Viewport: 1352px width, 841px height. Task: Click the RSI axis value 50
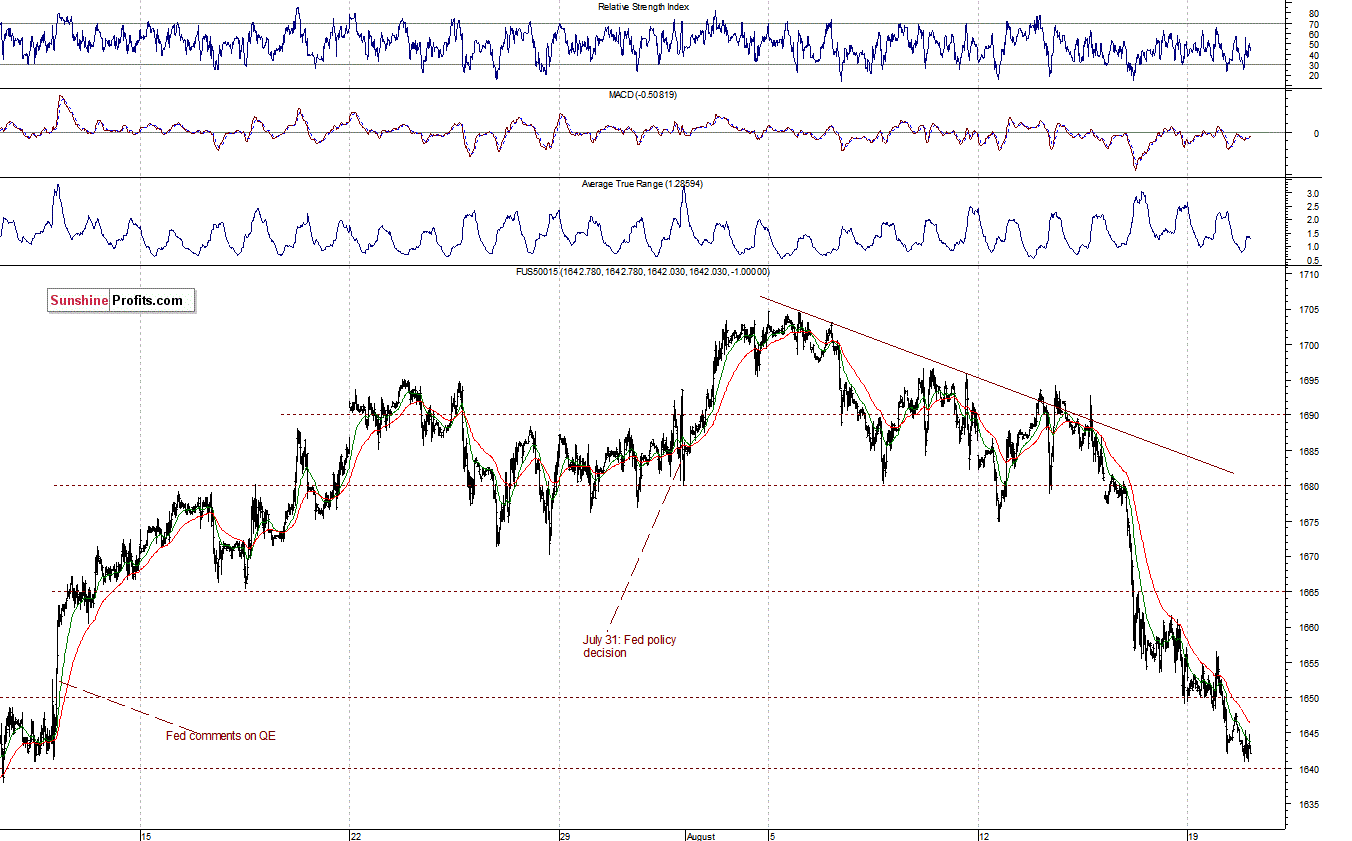(x=1314, y=45)
